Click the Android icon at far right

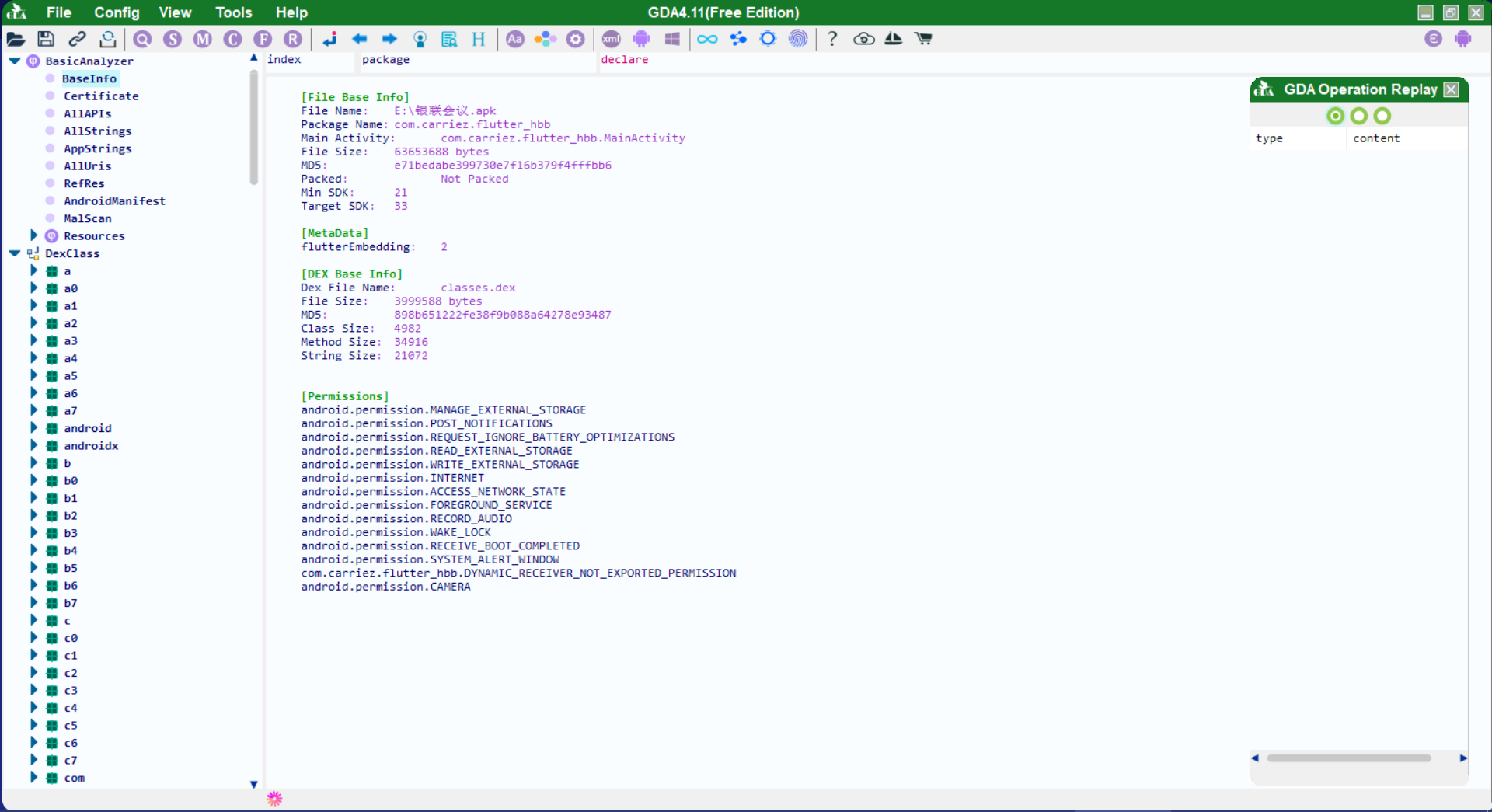click(x=1463, y=39)
